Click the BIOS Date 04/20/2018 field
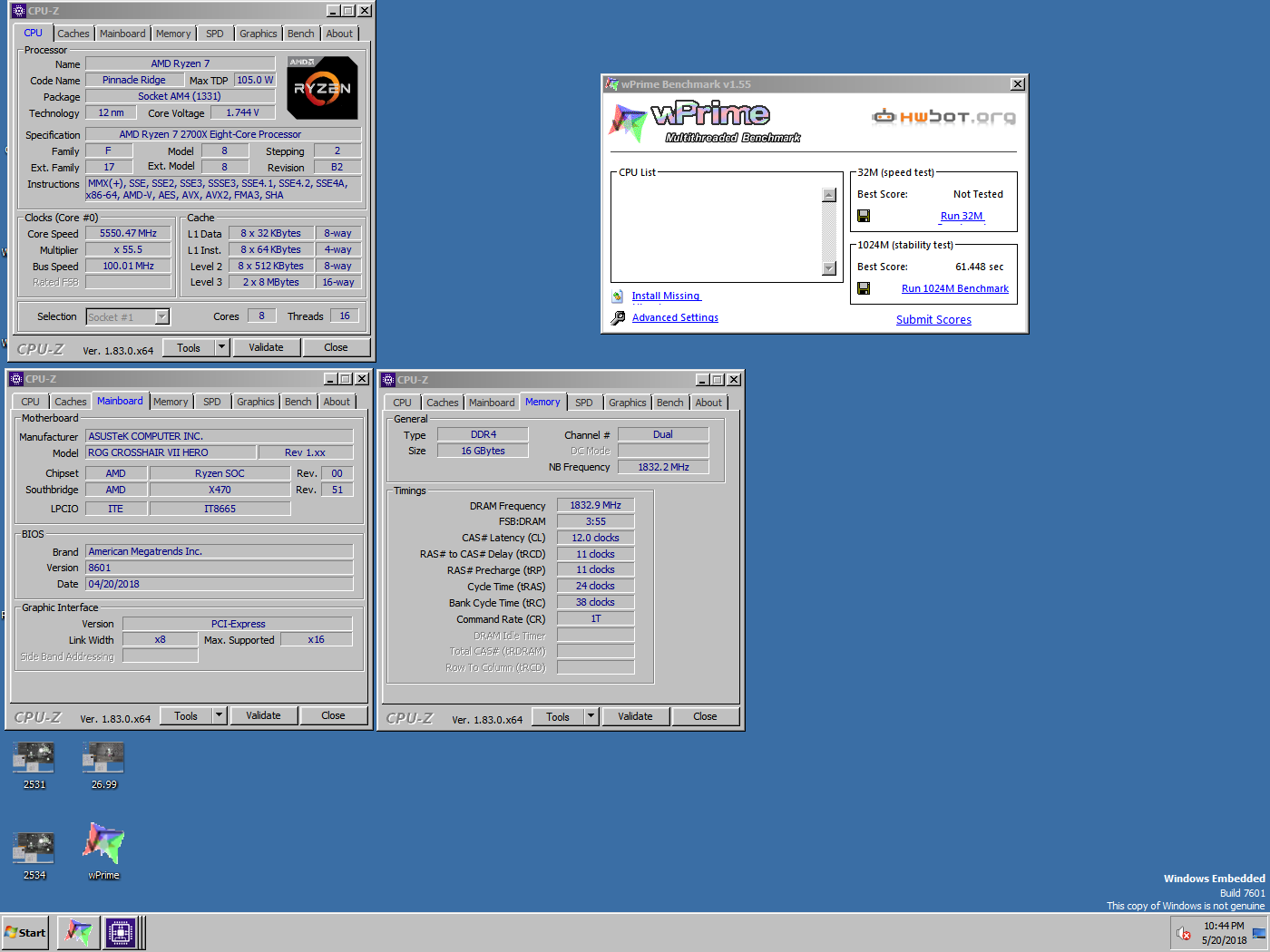Viewport: 1270px width, 952px height. (x=219, y=584)
